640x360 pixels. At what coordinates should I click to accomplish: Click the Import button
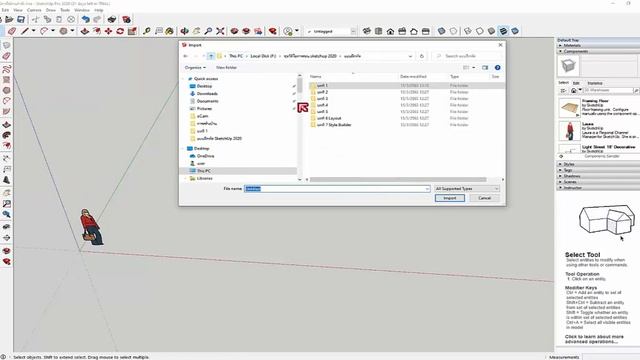pyautogui.click(x=449, y=198)
